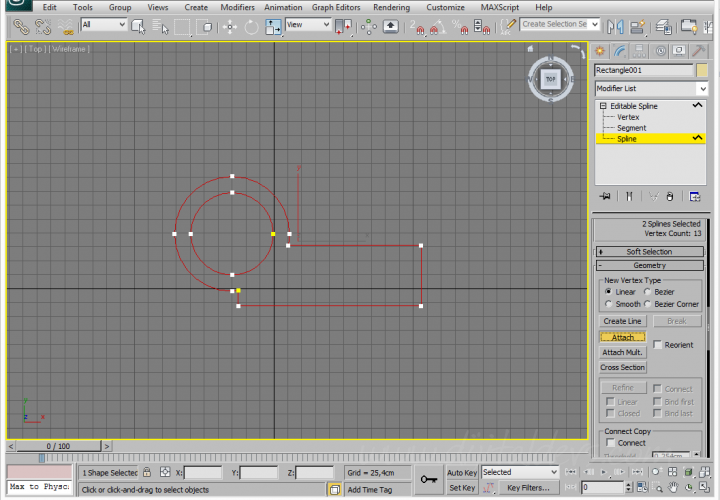The height and width of the screenshot is (500, 720).
Task: Click the Set Keys key icon
Action: [x=429, y=480]
